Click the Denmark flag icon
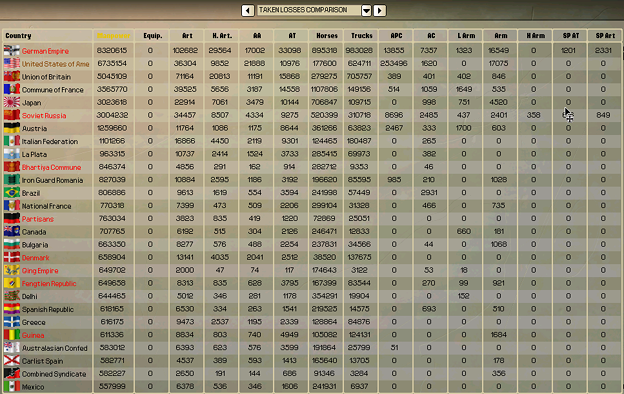The height and width of the screenshot is (394, 624). click(12, 257)
